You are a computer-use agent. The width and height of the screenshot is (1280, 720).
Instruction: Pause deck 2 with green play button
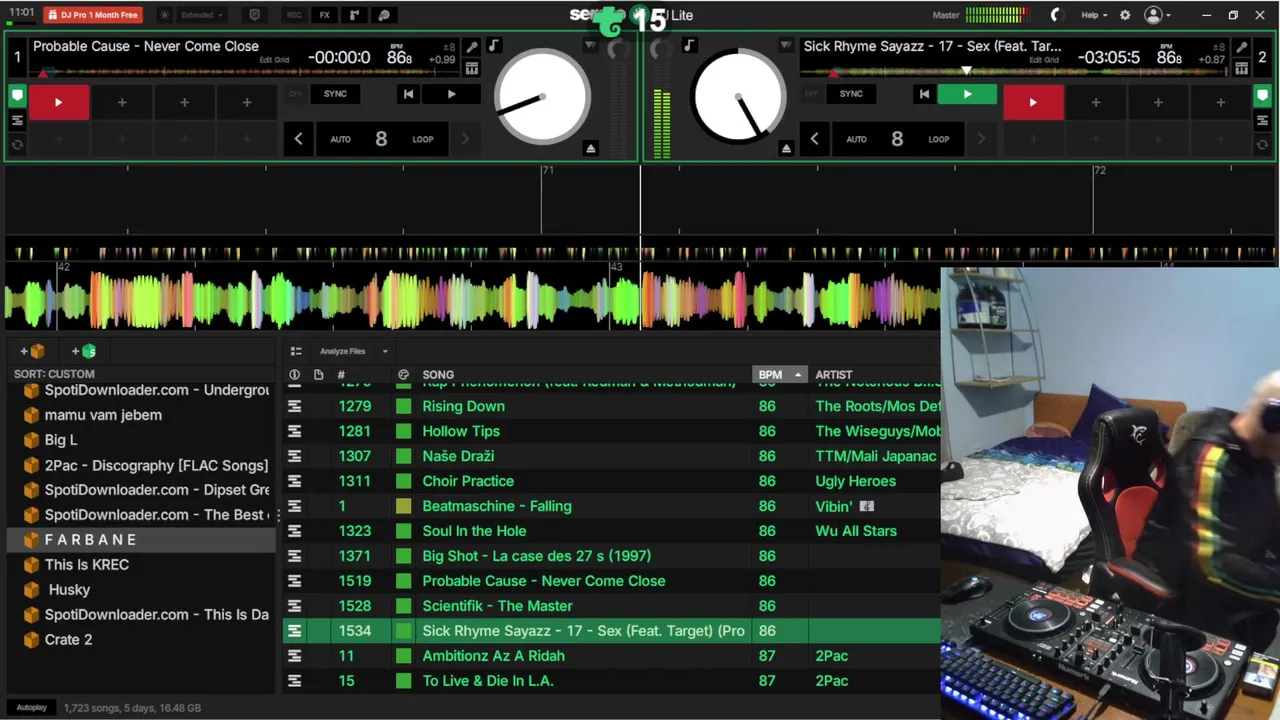967,94
